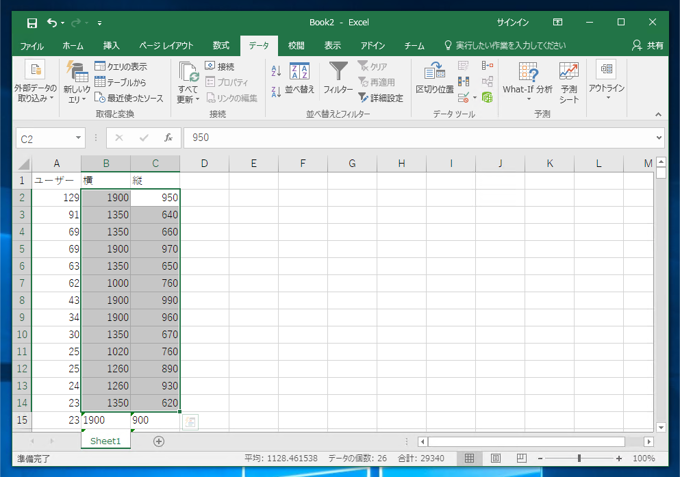The image size is (680, 477).
Task: Add a new sheet with plus icon
Action: (x=159, y=441)
